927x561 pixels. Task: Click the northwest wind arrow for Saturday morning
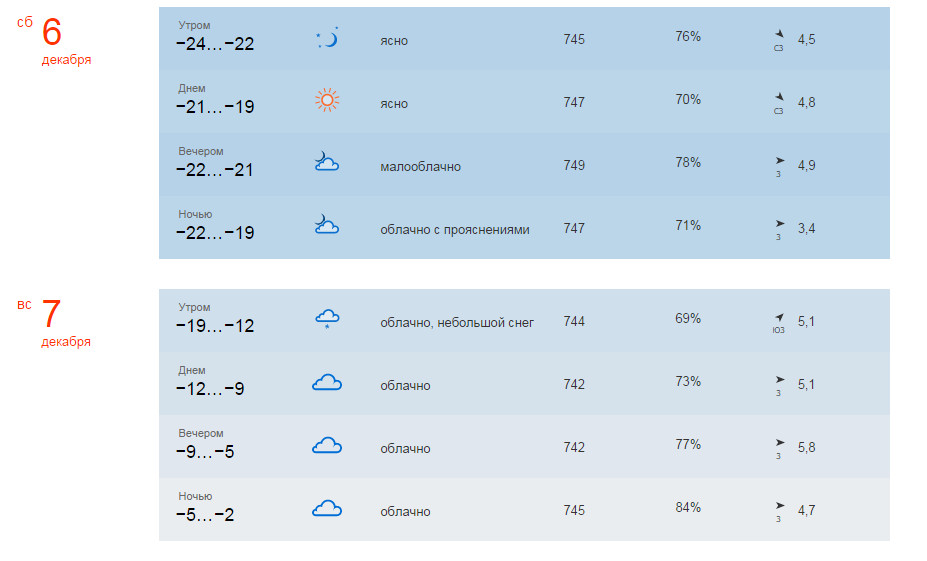[x=779, y=34]
